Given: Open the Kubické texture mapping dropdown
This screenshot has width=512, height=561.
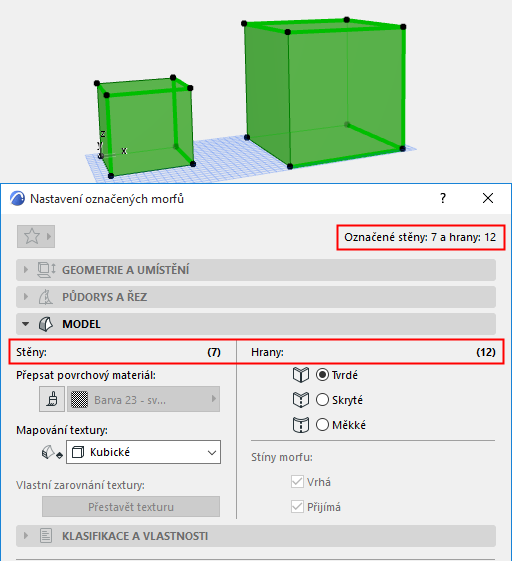Looking at the screenshot, I should click(x=143, y=452).
